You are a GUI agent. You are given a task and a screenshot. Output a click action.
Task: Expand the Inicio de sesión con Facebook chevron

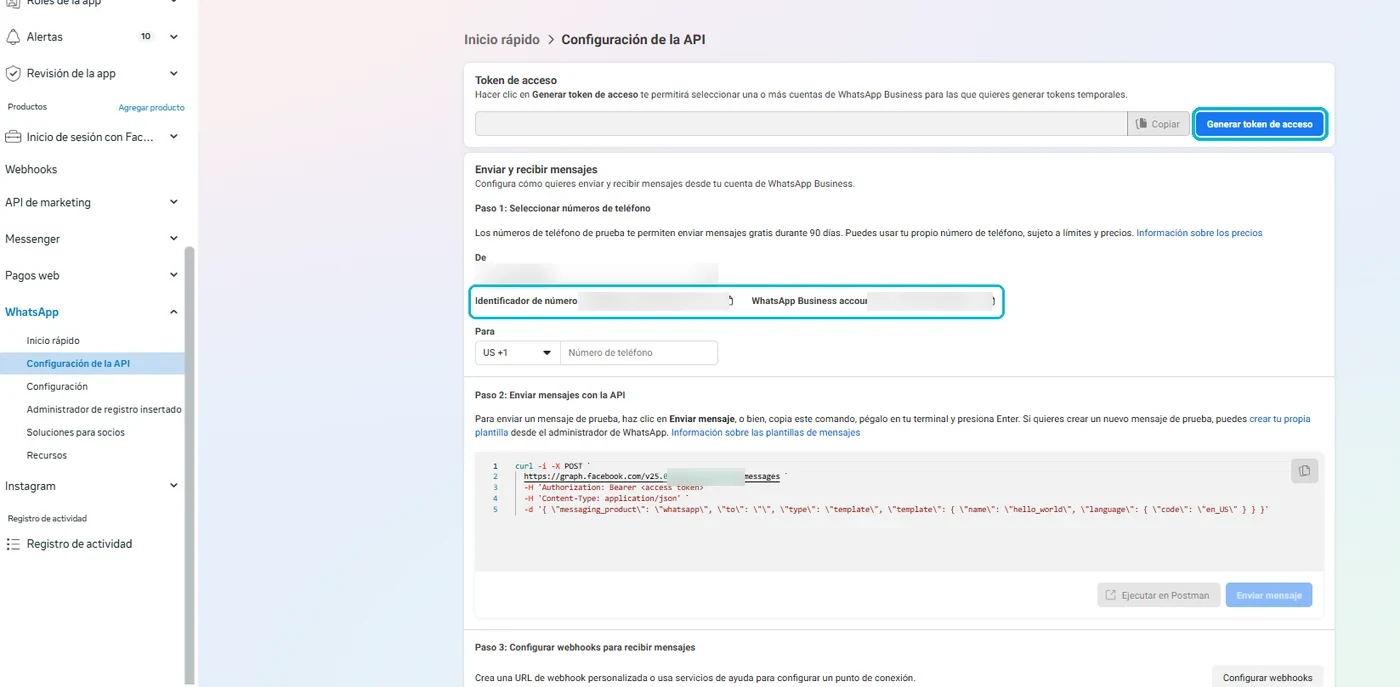point(174,137)
